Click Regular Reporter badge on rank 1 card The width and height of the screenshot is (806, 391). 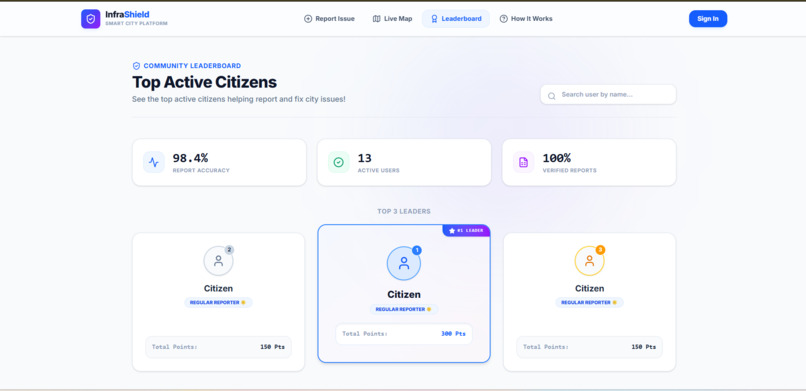click(x=404, y=309)
